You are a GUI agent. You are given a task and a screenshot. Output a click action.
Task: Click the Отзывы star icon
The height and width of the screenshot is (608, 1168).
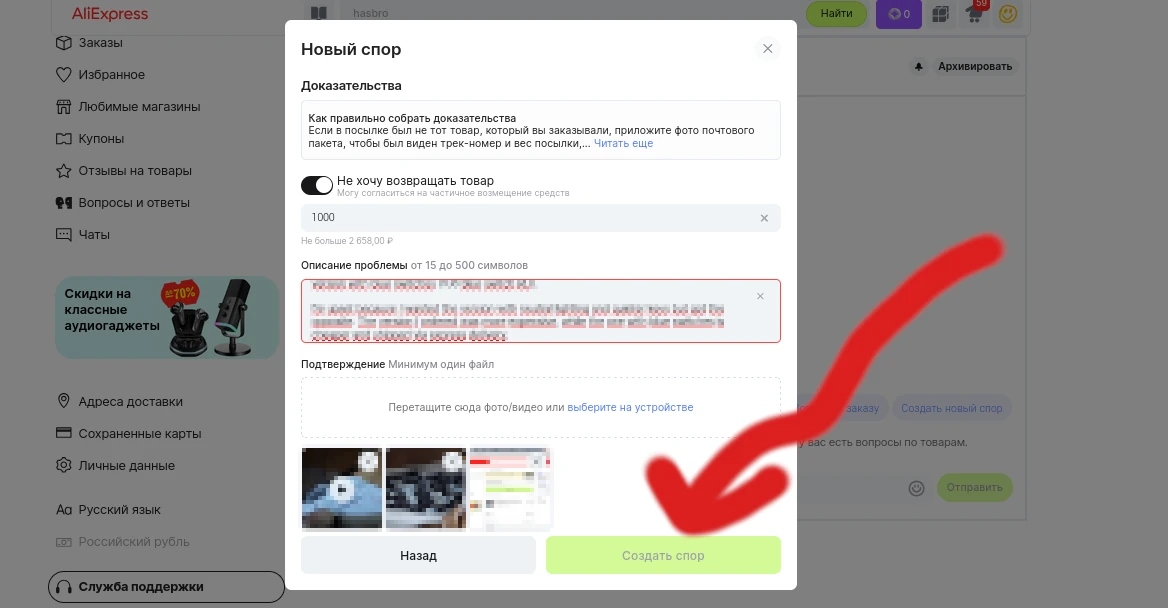pos(64,171)
